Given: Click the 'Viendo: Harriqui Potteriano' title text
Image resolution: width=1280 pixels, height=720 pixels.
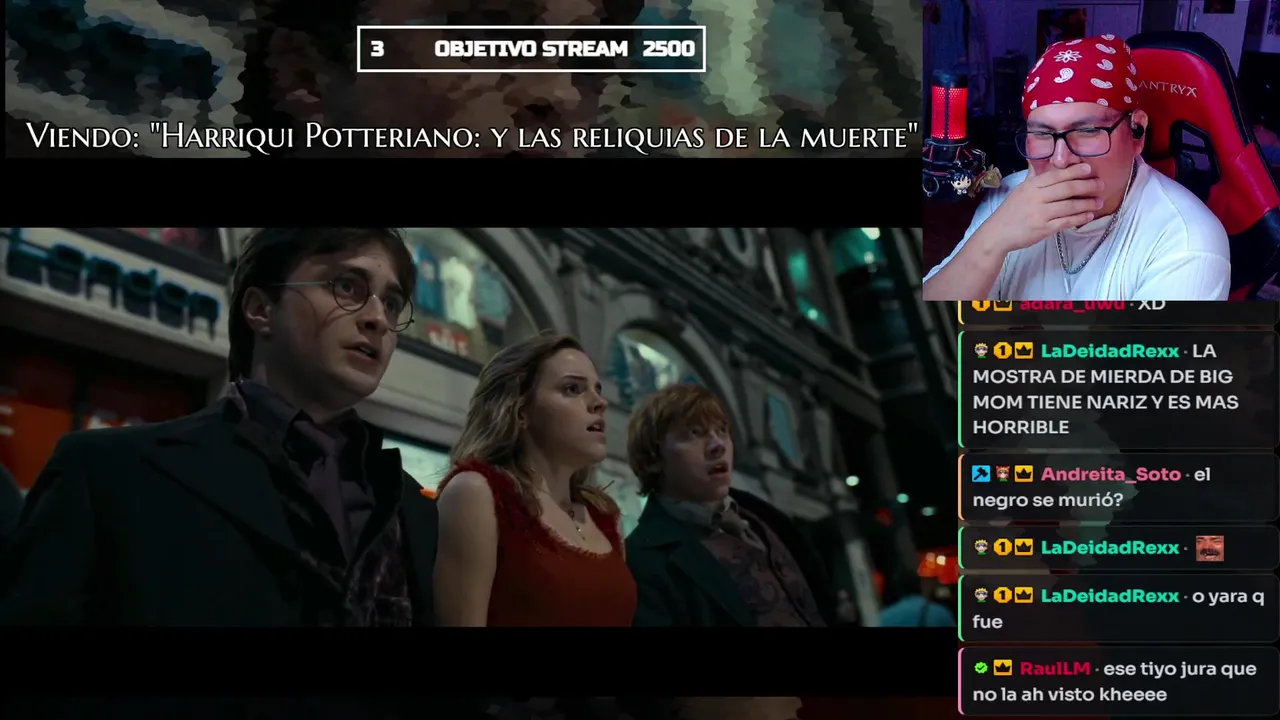Looking at the screenshot, I should pyautogui.click(x=471, y=137).
